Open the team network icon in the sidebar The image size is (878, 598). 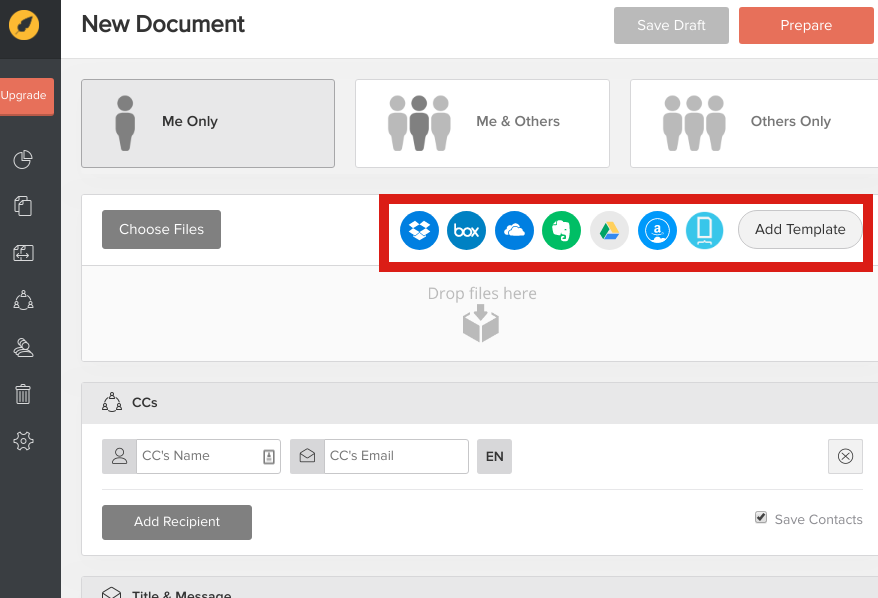click(x=23, y=300)
